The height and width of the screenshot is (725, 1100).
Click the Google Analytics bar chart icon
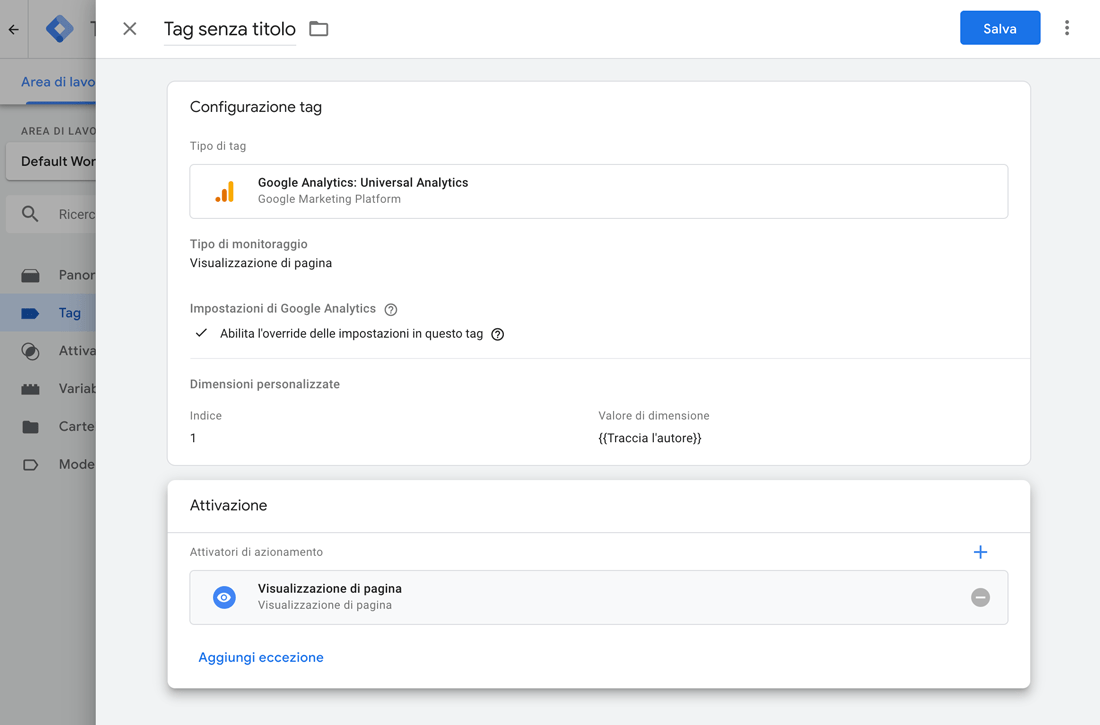pos(224,192)
